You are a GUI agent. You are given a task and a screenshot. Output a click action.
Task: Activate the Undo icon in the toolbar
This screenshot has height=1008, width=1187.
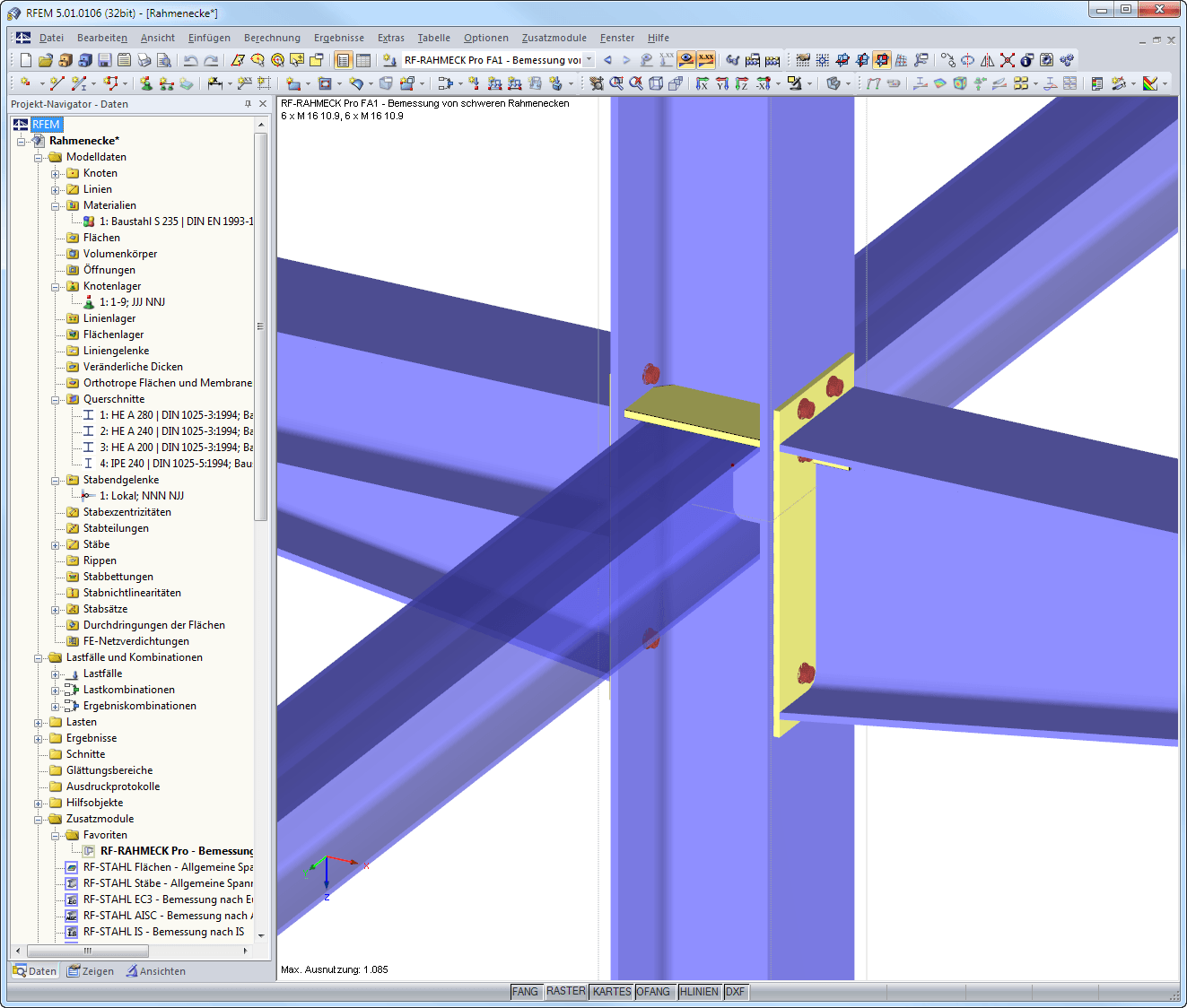(x=191, y=59)
